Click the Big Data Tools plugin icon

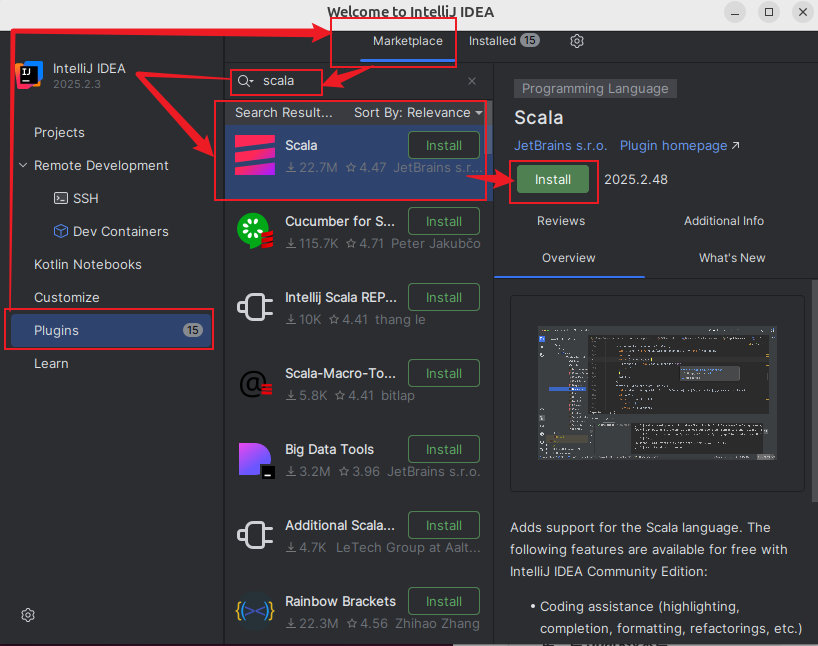click(256, 460)
